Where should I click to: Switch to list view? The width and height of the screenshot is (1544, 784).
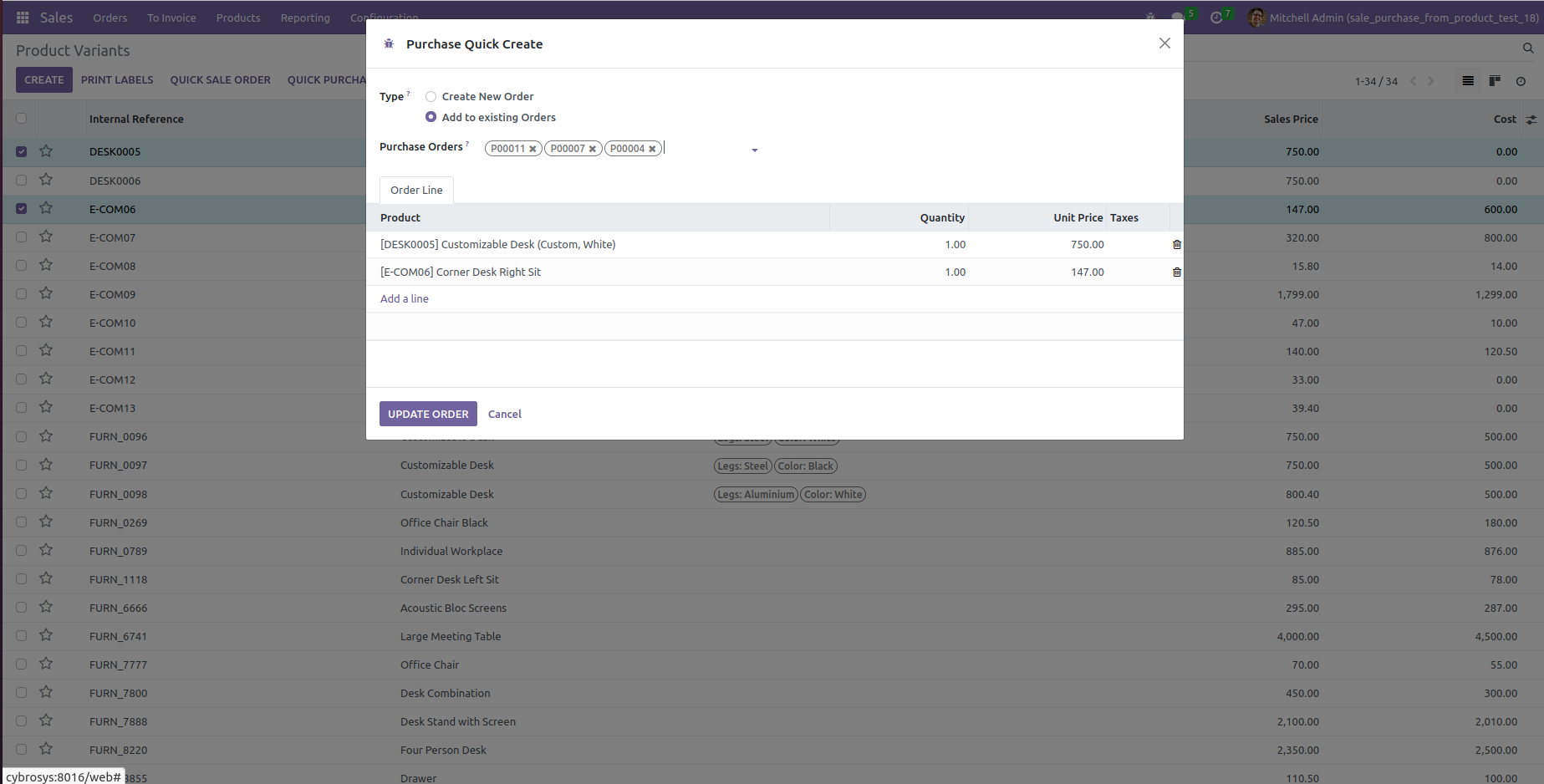pyautogui.click(x=1468, y=81)
